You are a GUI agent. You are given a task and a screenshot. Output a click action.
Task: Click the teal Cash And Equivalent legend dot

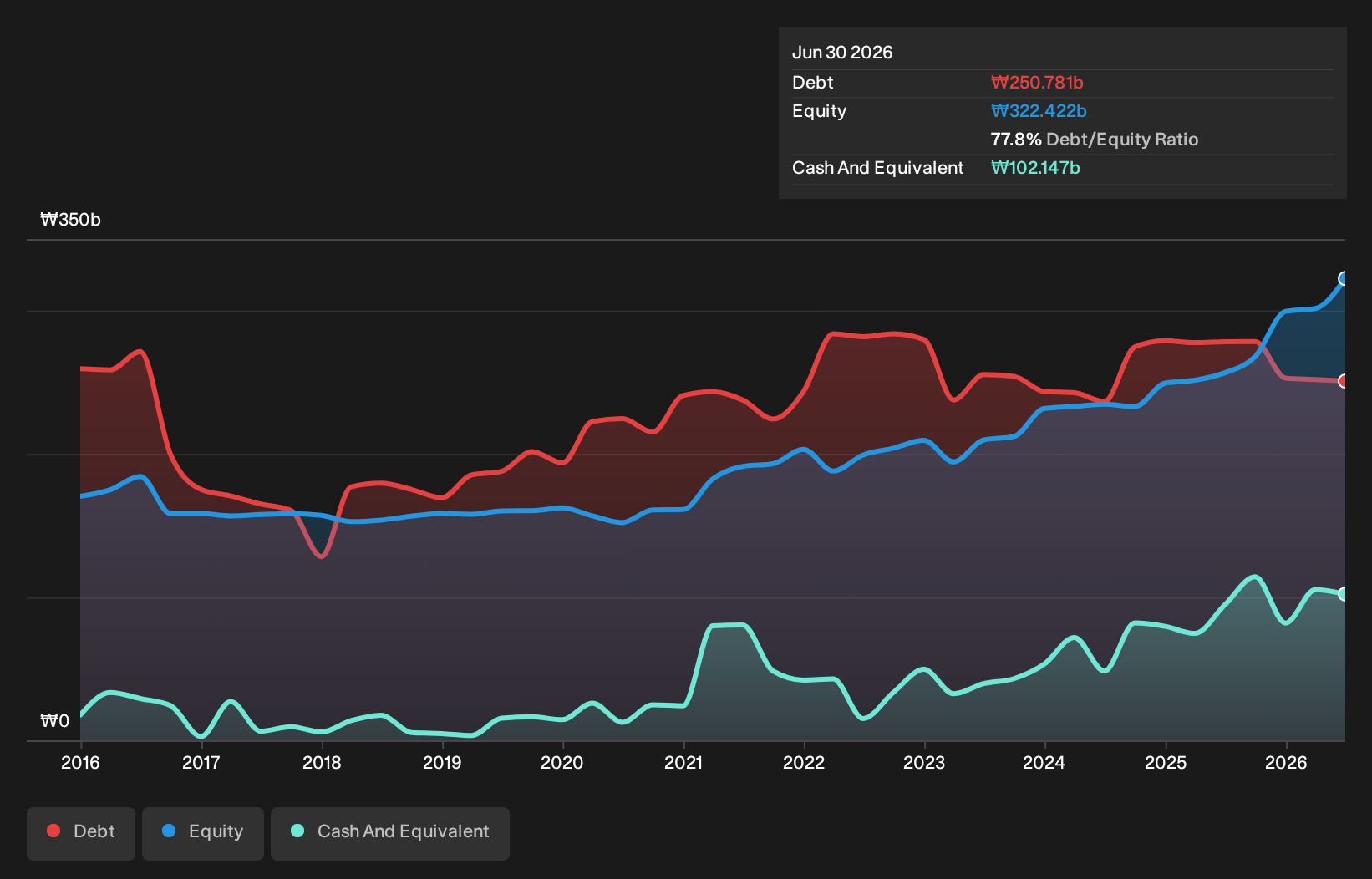coord(297,831)
